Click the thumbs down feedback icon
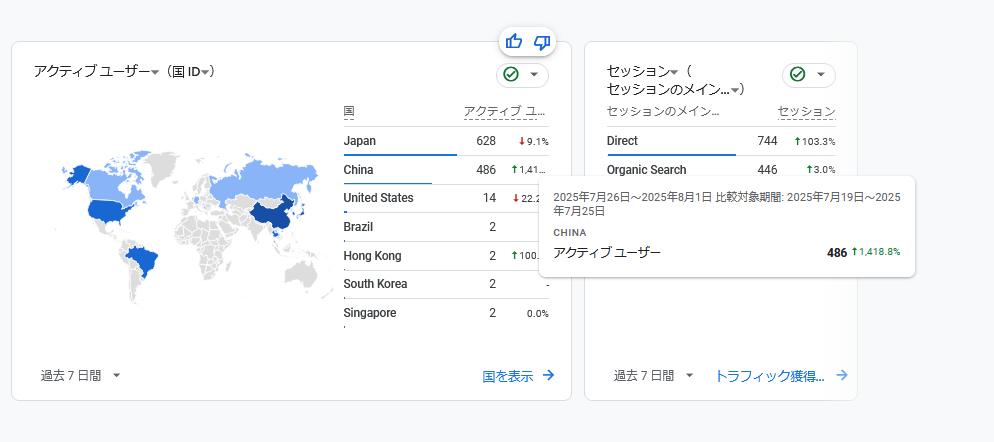 pyautogui.click(x=541, y=42)
